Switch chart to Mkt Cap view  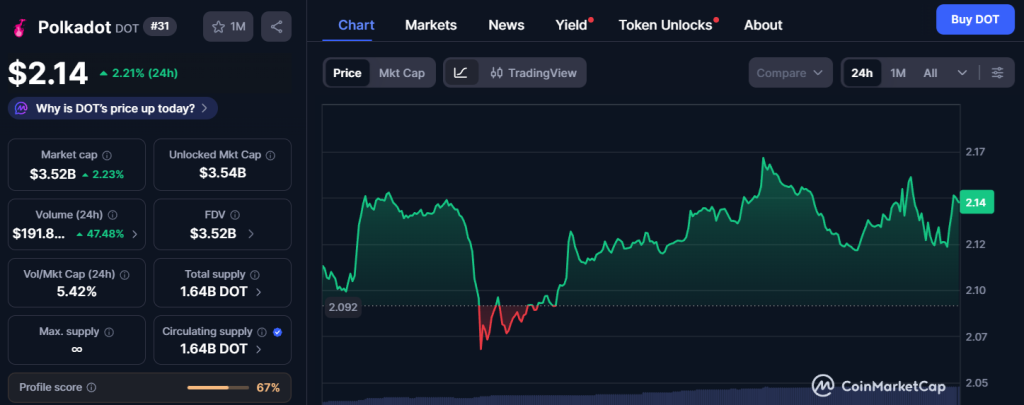[402, 73]
